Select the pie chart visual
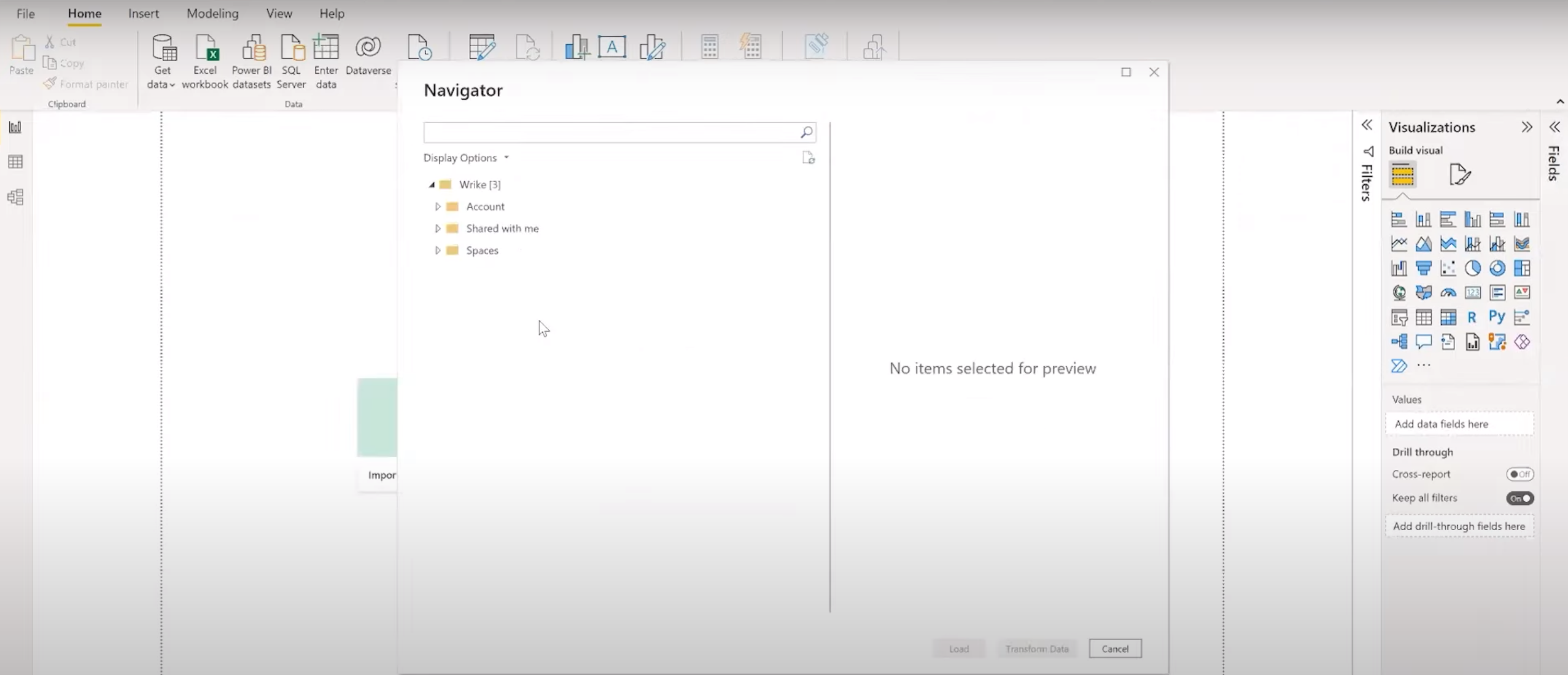The width and height of the screenshot is (1568, 675). (x=1472, y=268)
